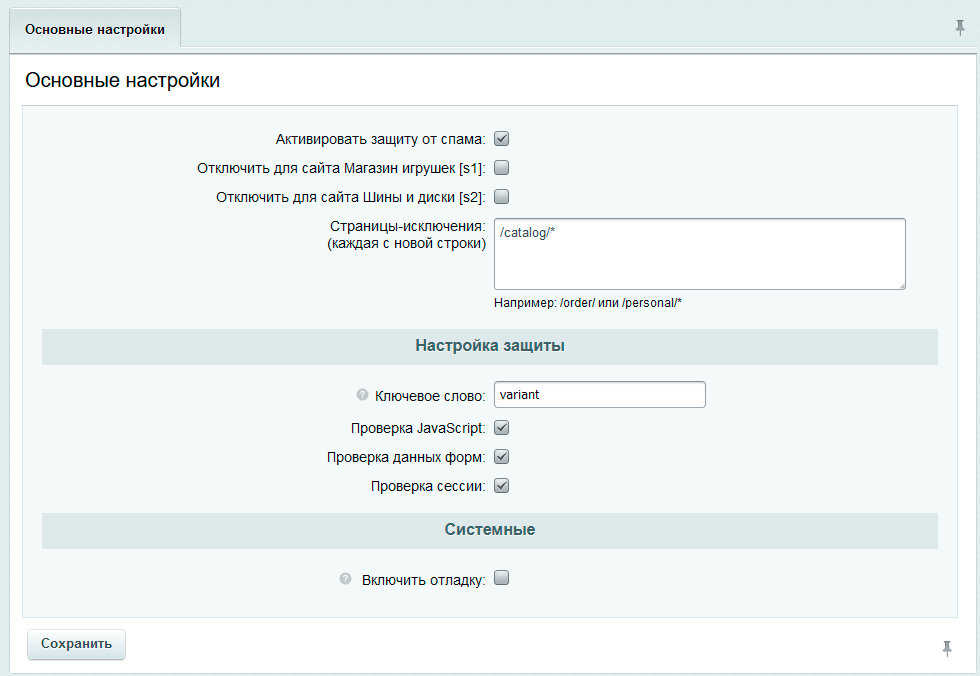Enable the Включить отладку checkbox
Screen dimensions: 980x676
501,577
